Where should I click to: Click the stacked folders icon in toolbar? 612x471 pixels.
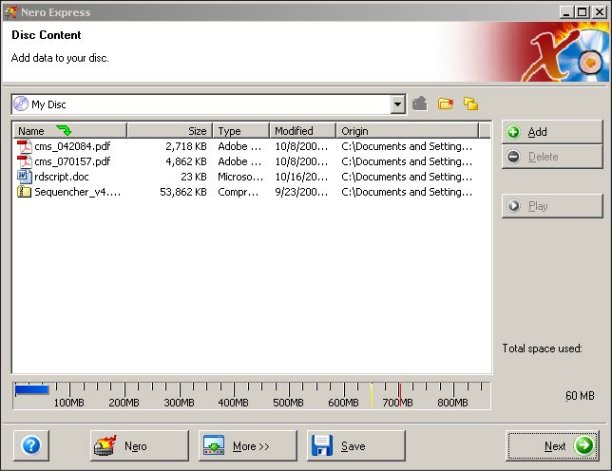471,104
